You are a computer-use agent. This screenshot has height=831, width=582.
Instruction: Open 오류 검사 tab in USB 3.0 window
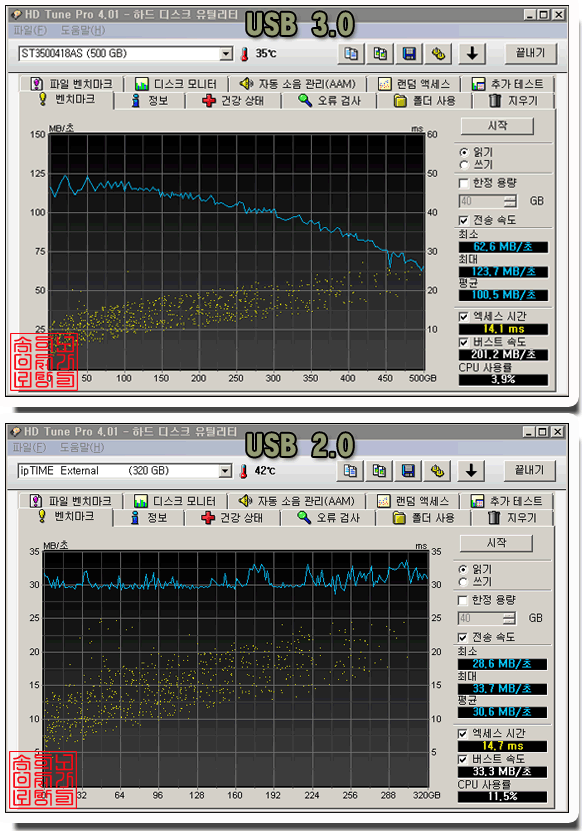point(329,101)
